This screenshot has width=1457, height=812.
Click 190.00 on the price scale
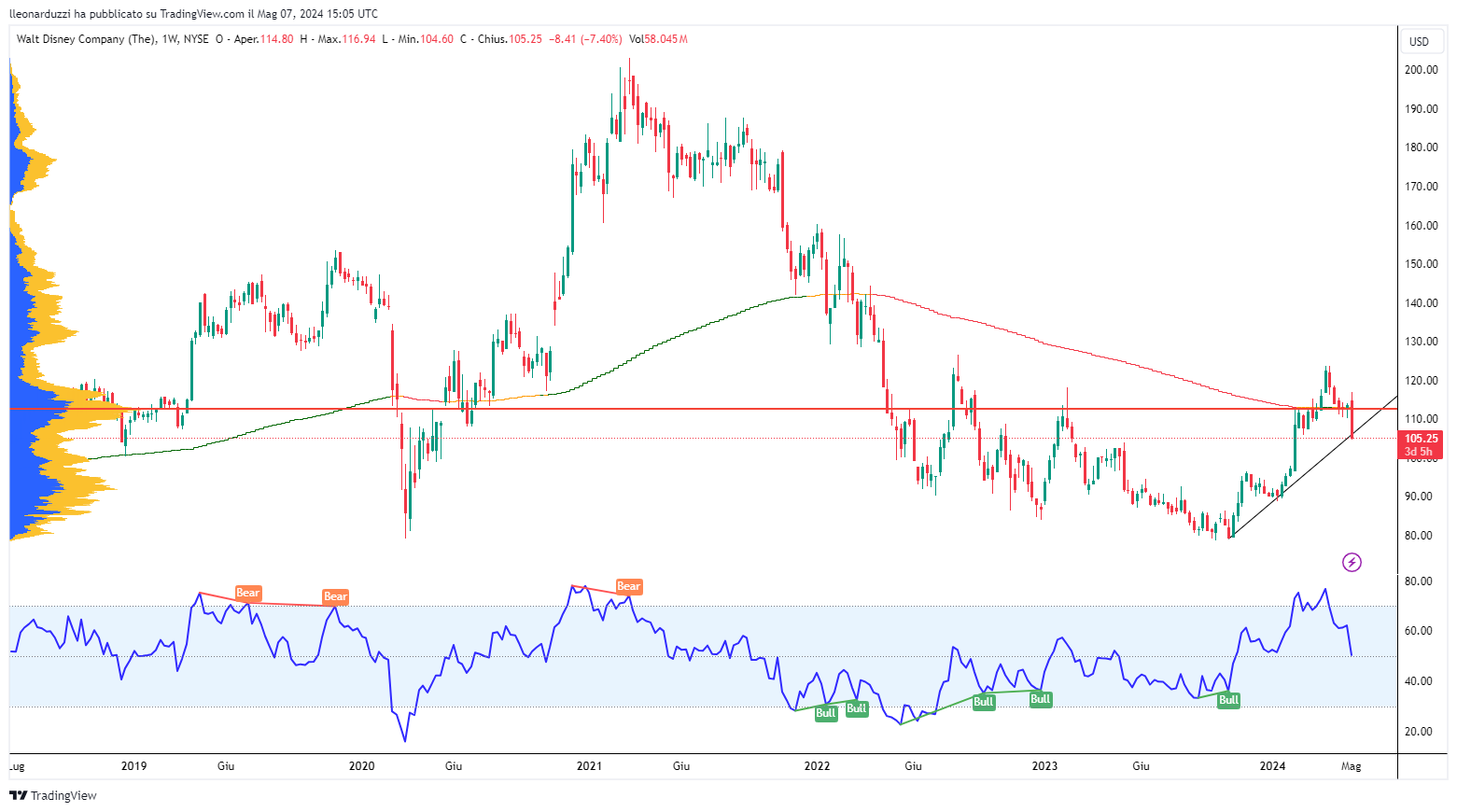pos(1421,109)
